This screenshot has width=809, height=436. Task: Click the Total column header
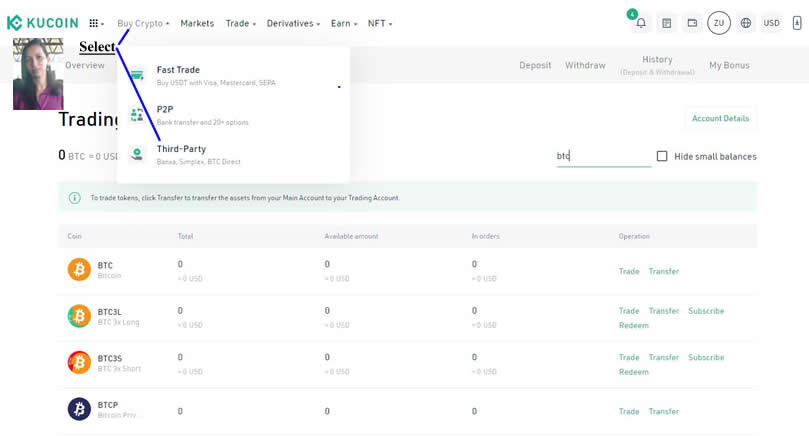[185, 236]
